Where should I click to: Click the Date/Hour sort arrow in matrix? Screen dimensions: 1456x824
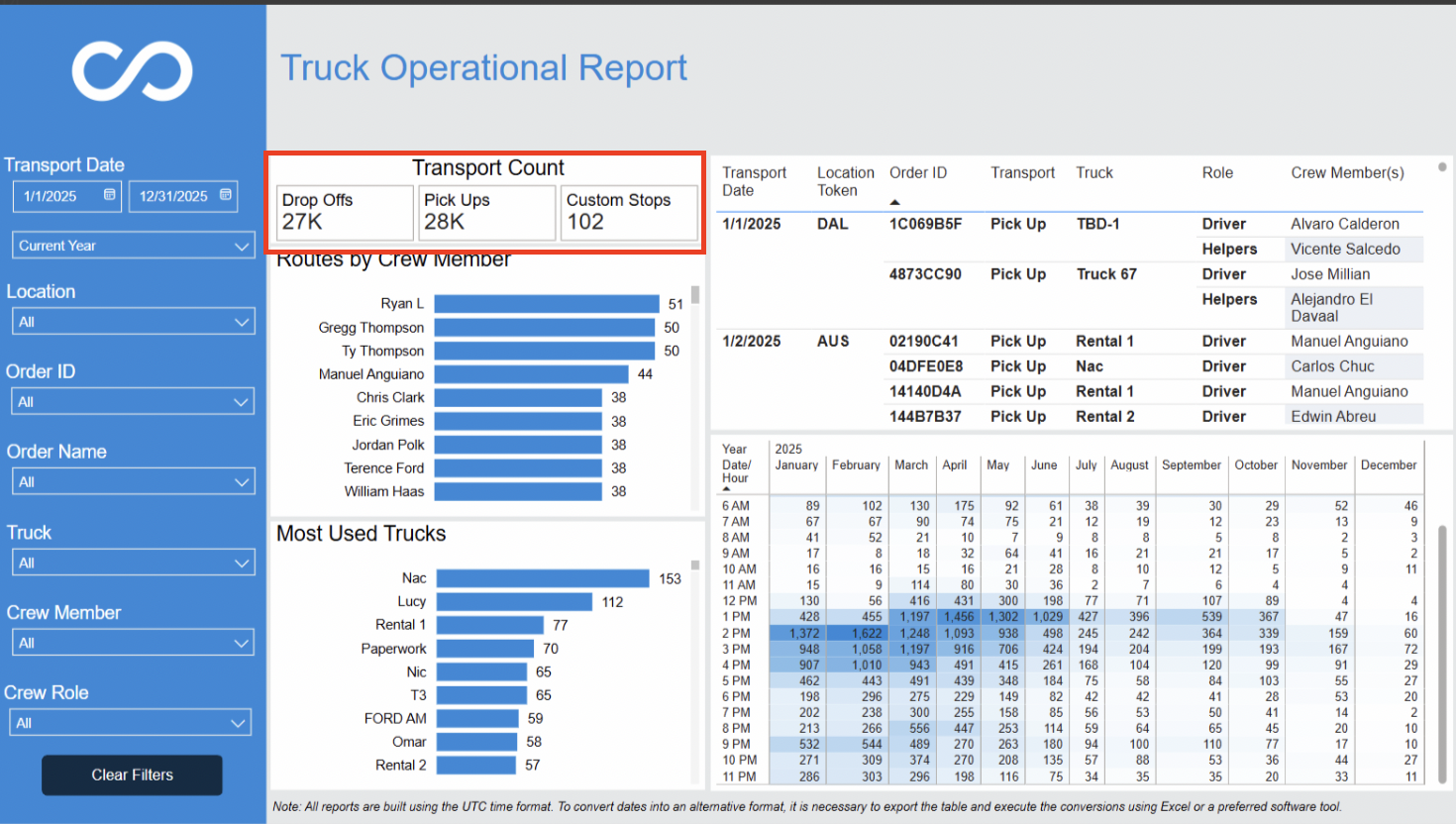point(726,489)
